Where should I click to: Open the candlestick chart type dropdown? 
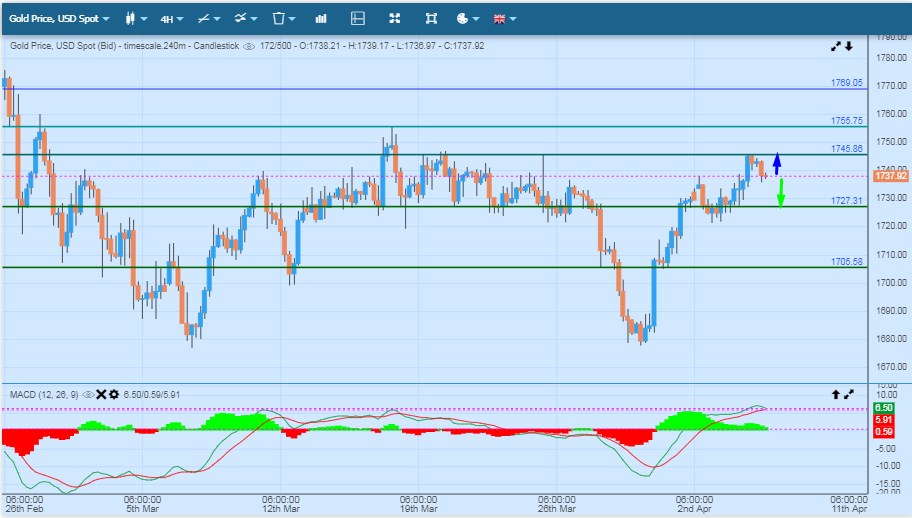(136, 18)
